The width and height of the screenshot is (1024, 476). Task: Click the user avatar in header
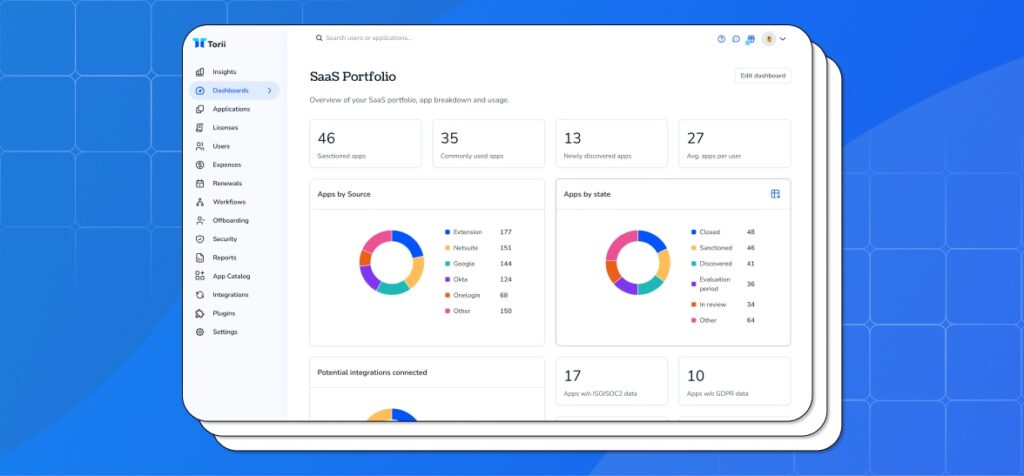pyautogui.click(x=768, y=39)
